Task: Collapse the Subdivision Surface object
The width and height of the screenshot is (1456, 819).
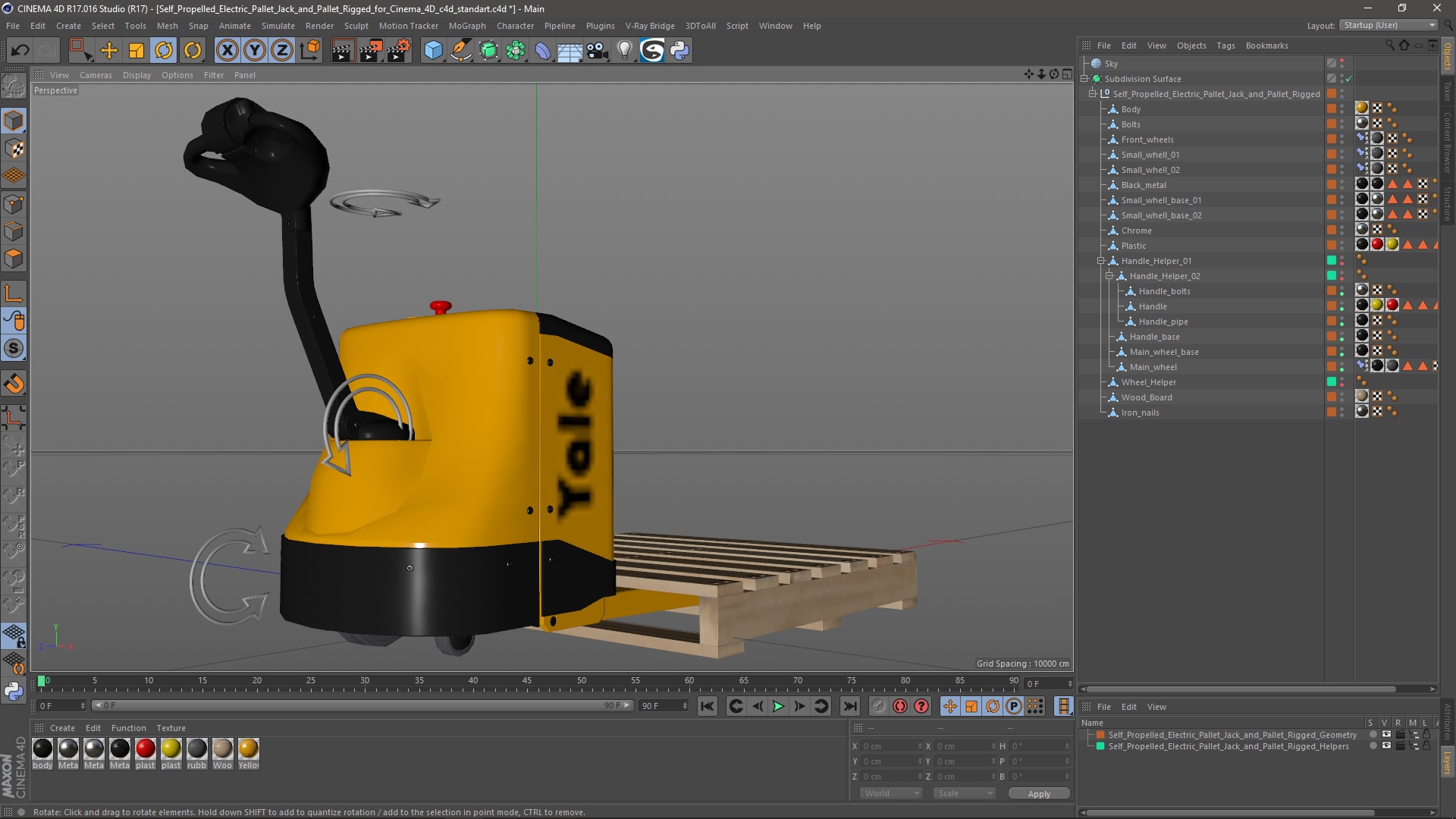Action: tap(1084, 79)
